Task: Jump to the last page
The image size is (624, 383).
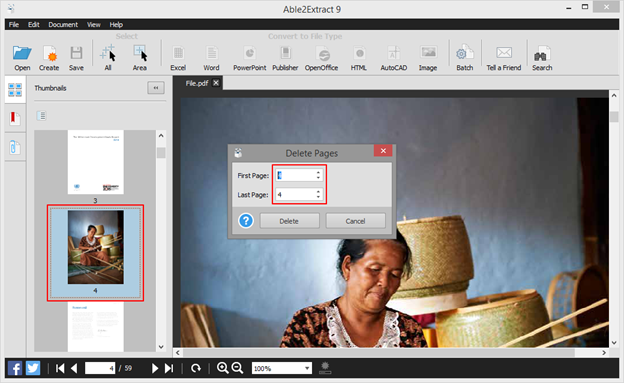Action: point(169,368)
